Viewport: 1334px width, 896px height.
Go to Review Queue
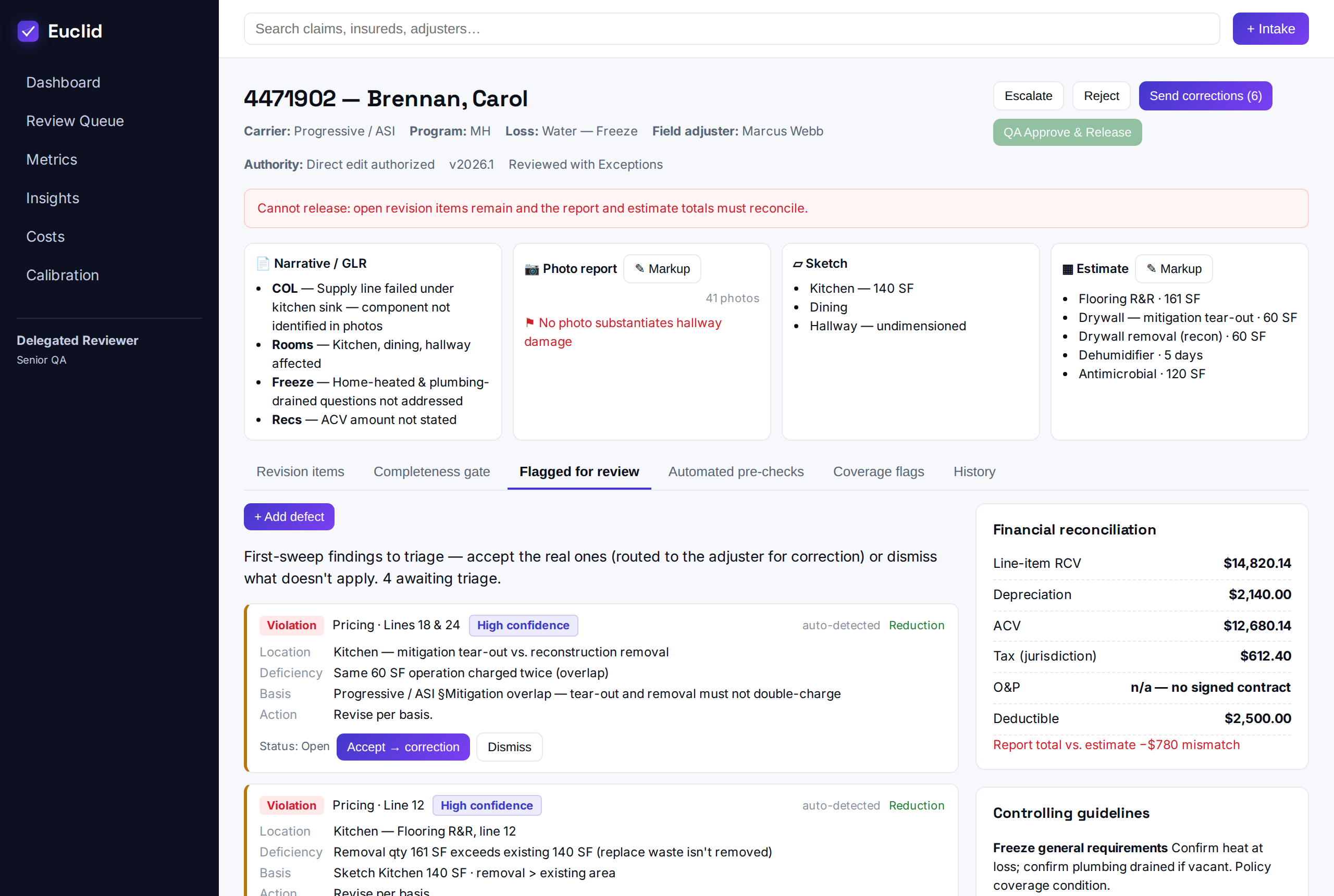tap(75, 121)
